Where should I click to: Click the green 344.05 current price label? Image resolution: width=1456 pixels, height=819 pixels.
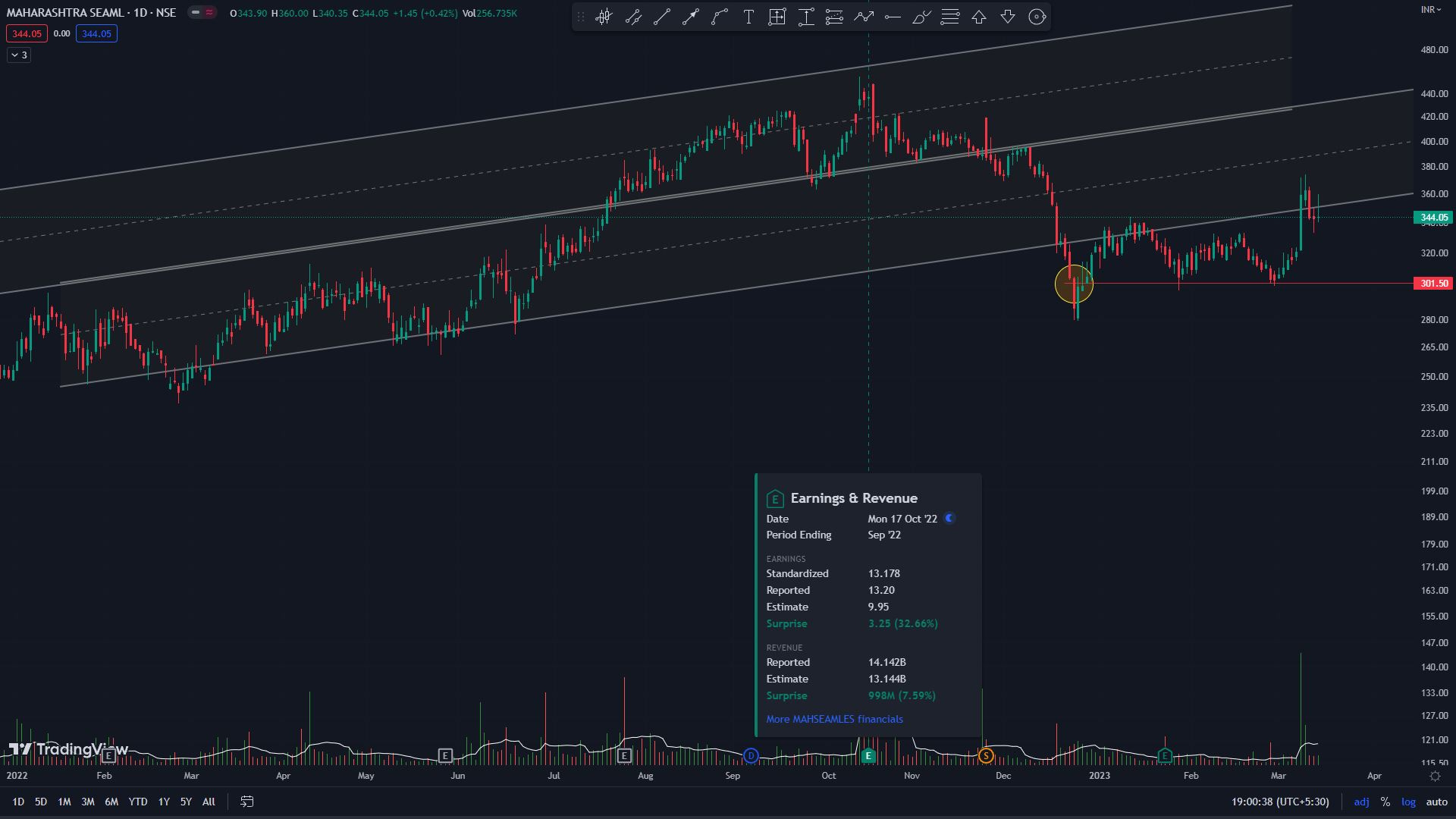[1433, 218]
